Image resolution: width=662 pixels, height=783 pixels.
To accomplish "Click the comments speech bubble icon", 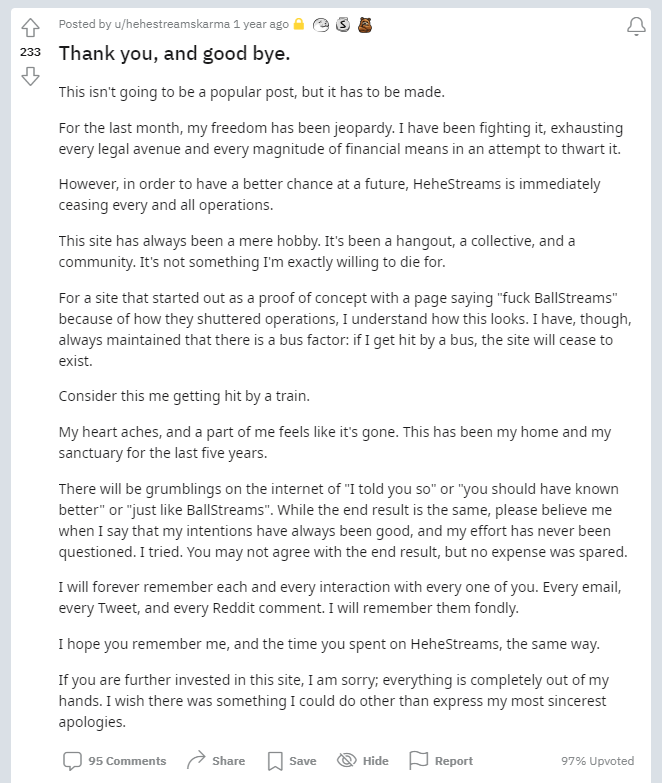I will click(x=72, y=761).
